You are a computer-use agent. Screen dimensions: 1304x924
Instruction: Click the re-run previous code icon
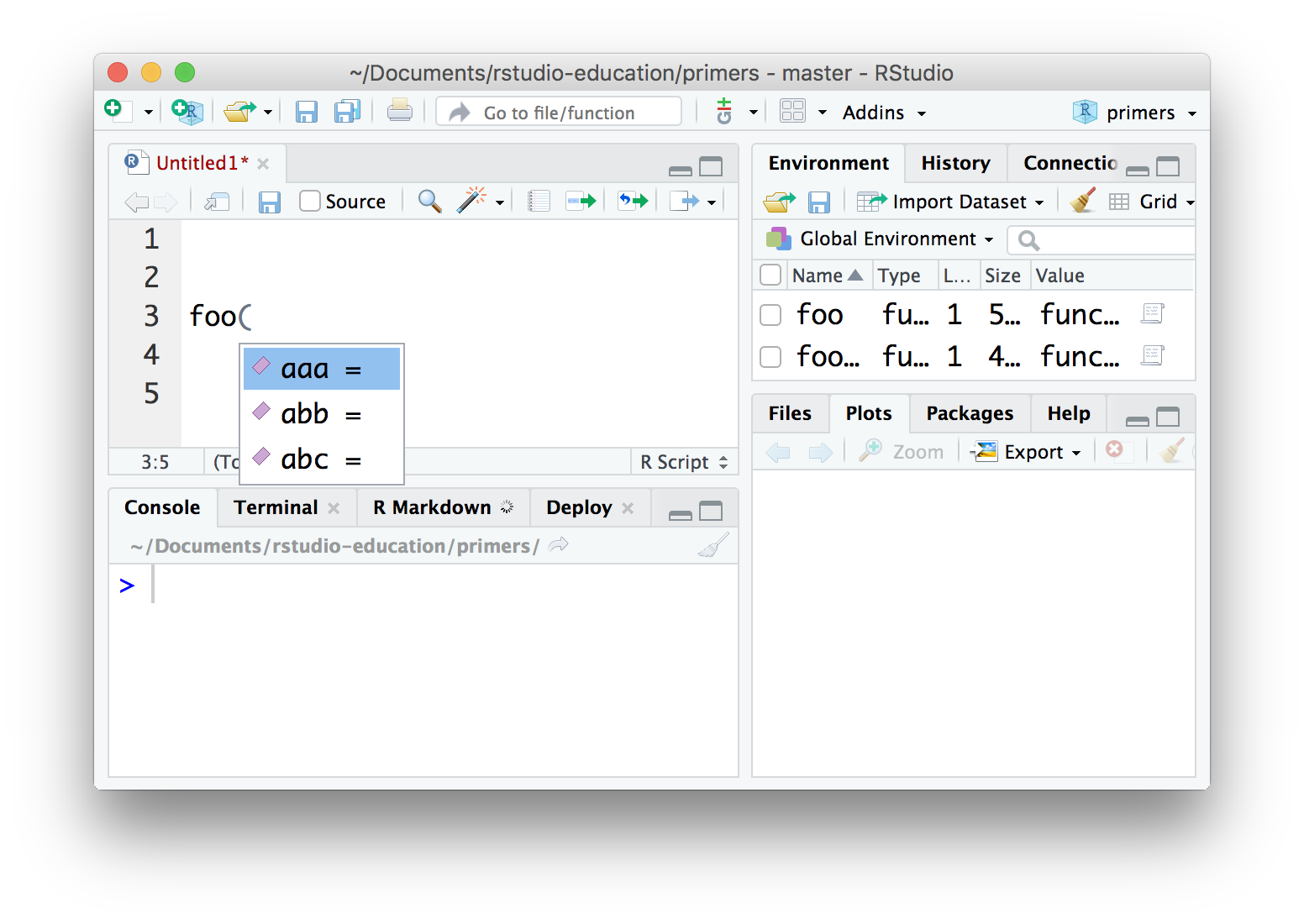tap(634, 202)
